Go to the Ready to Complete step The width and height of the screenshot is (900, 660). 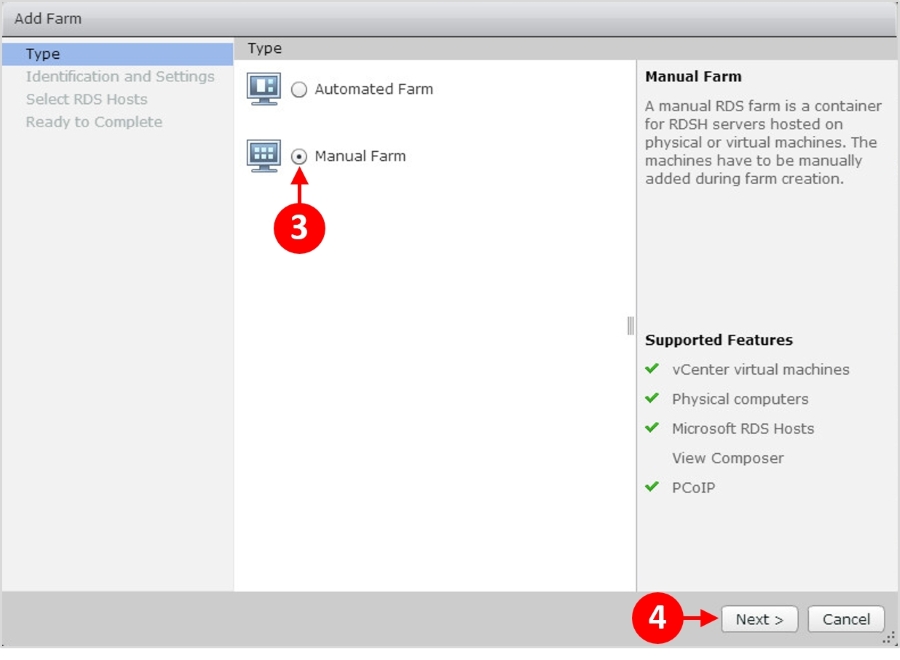[x=94, y=122]
